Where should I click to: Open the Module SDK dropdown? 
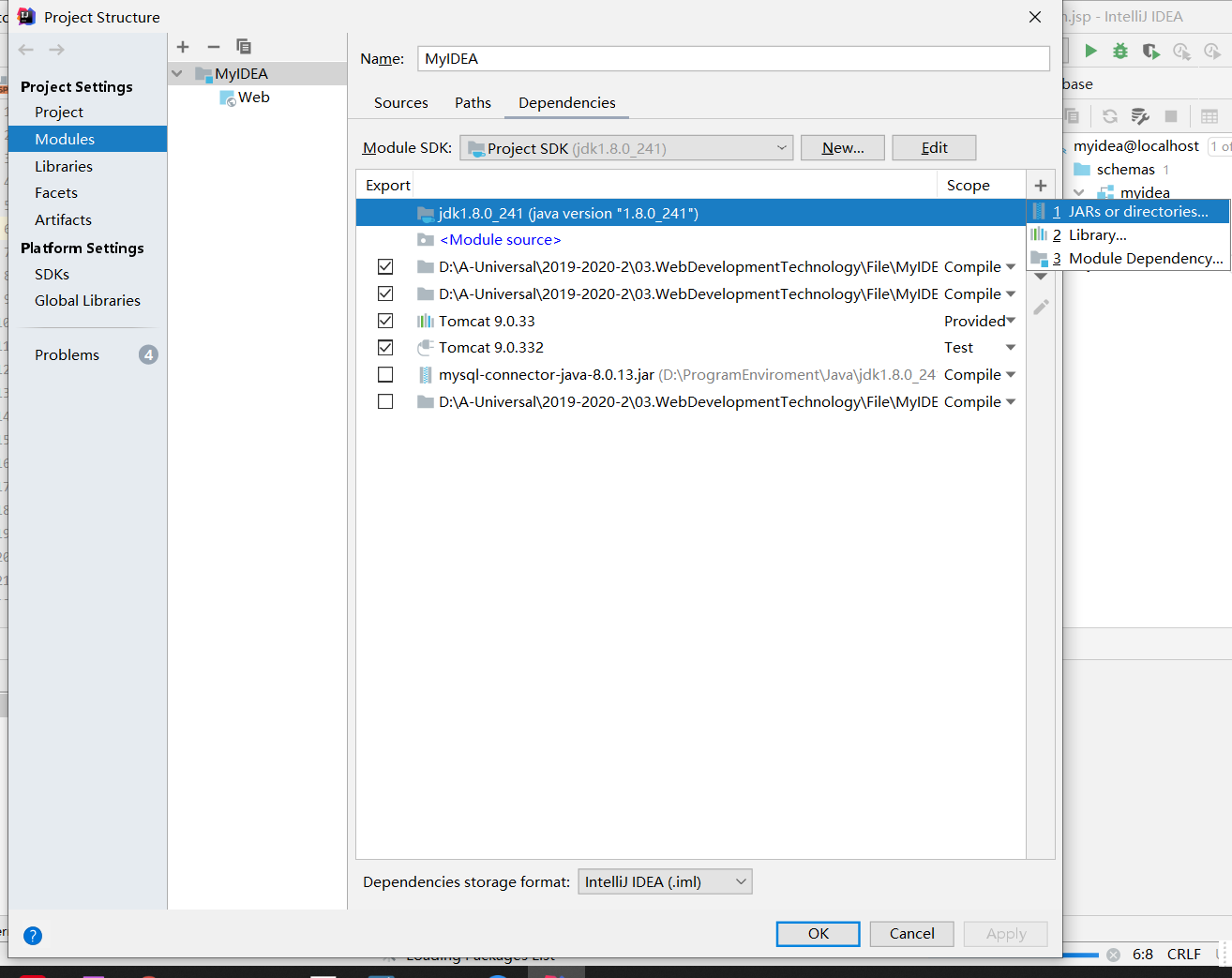(x=626, y=148)
